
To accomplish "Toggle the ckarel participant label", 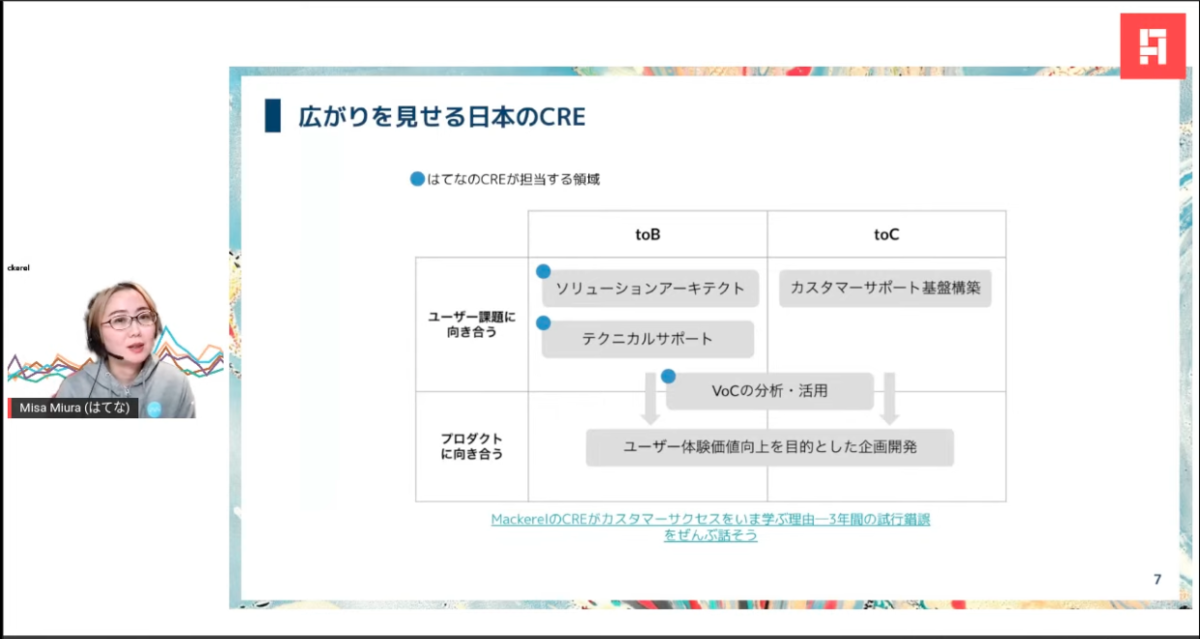I will pos(19,267).
